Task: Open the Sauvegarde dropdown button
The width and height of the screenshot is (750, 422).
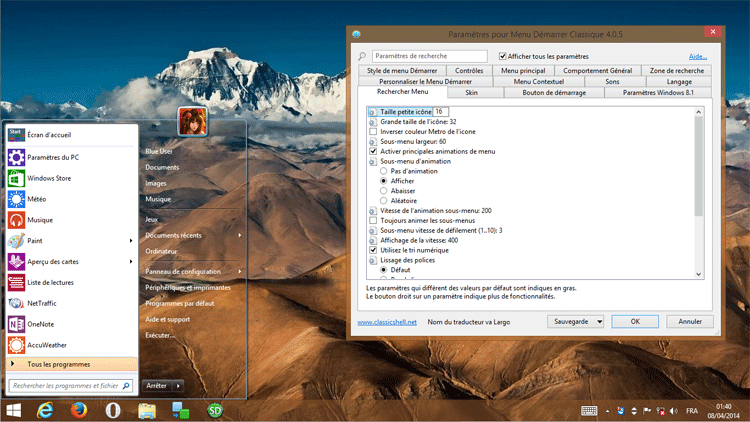Action: pos(576,321)
